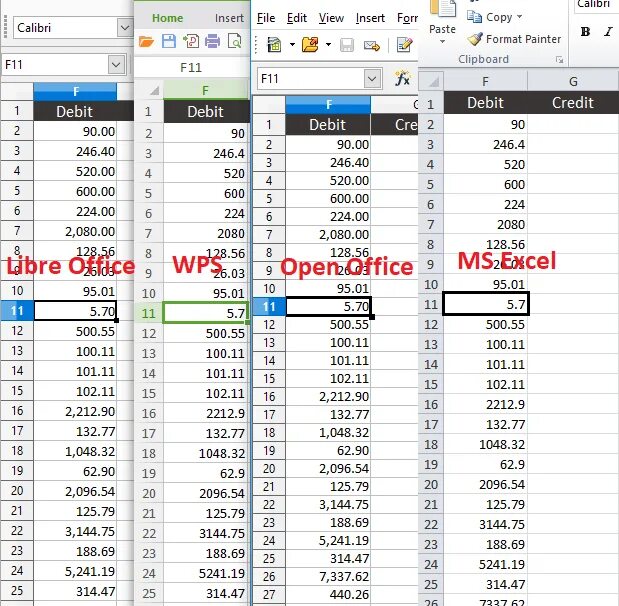619x606 pixels.
Task: Click Excel select-all corner triangle
Action: 434,82
